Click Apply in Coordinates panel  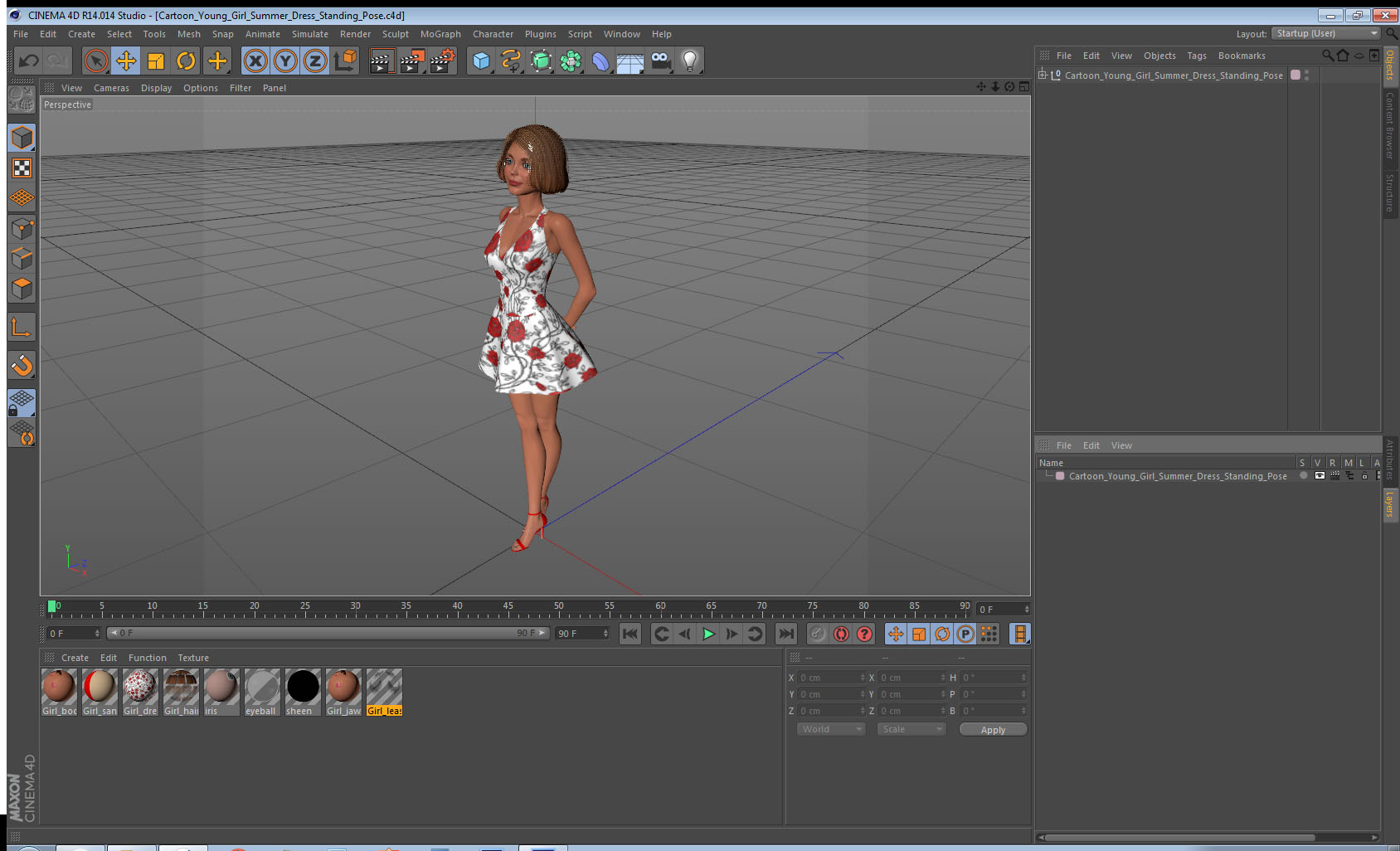tap(993, 730)
